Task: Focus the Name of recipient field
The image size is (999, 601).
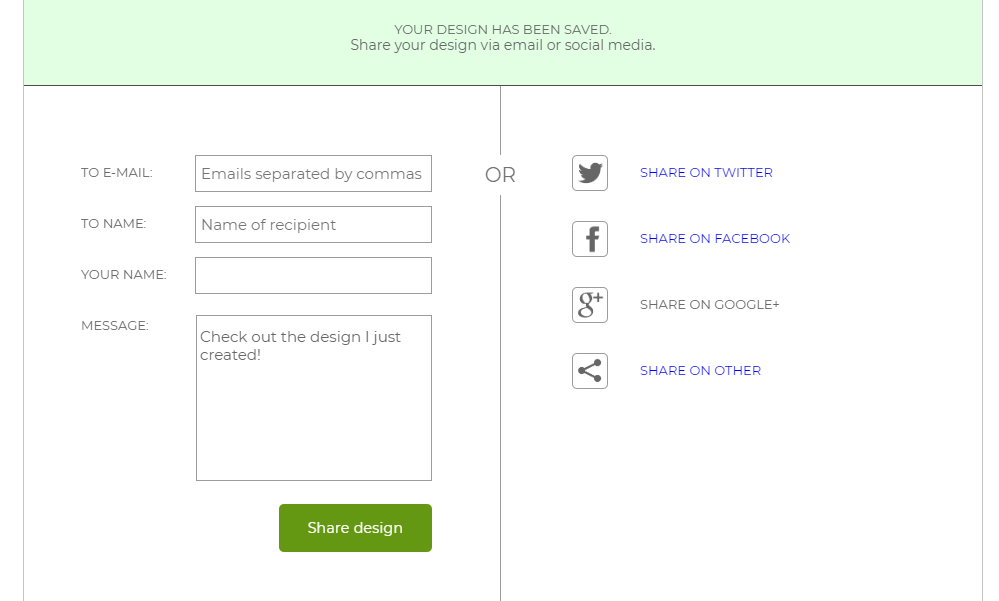Action: pyautogui.click(x=313, y=224)
